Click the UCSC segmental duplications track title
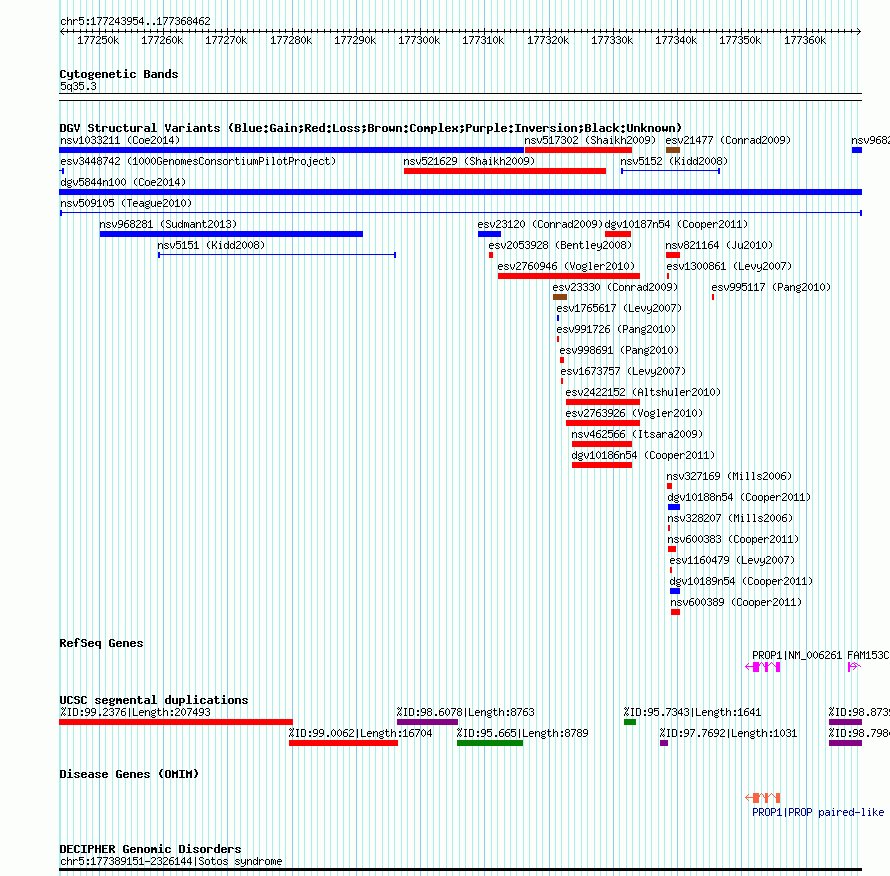This screenshot has height=876, width=890. 154,700
